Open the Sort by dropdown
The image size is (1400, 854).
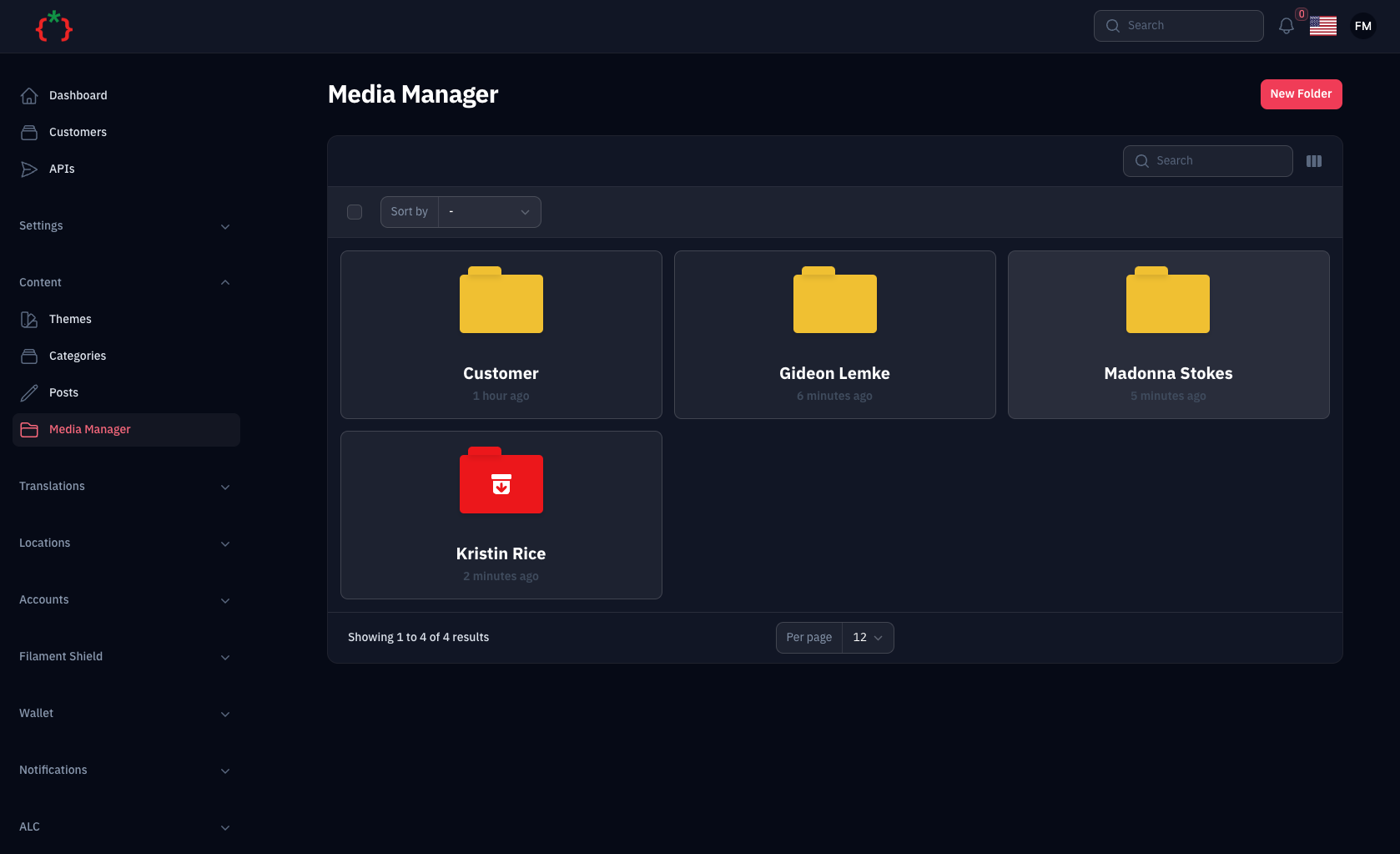489,212
